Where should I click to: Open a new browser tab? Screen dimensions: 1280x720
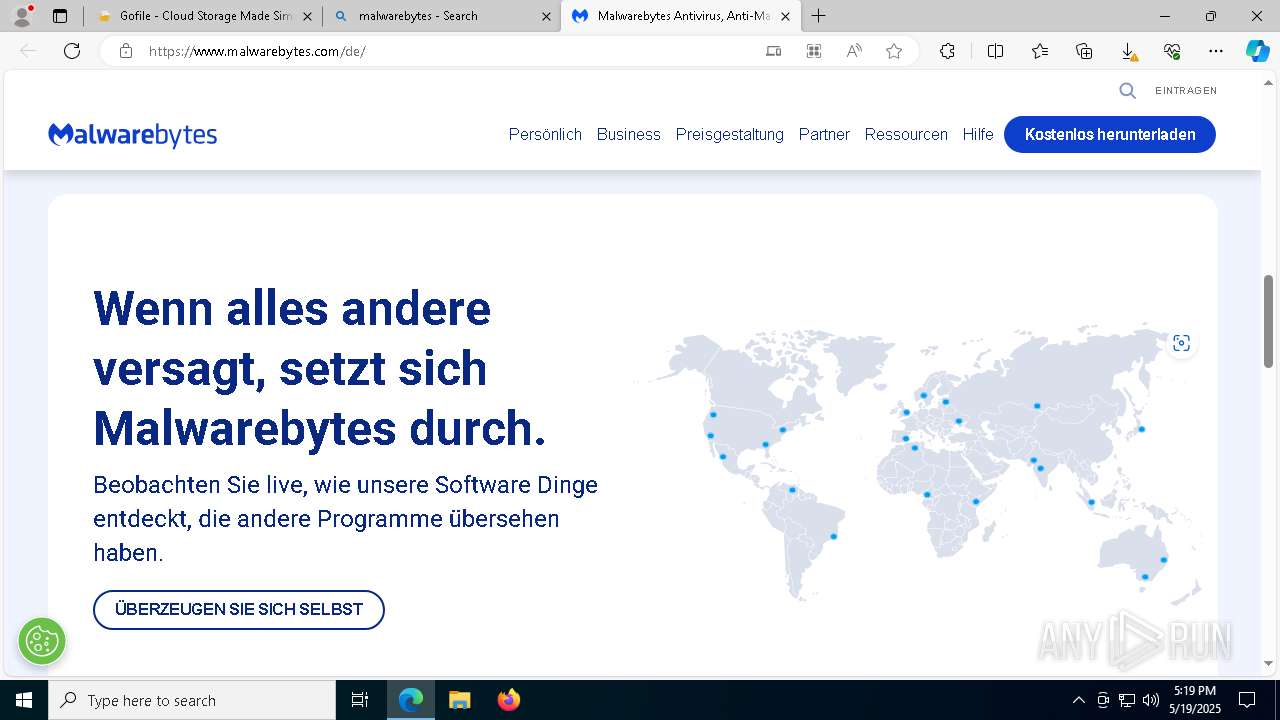(x=819, y=16)
